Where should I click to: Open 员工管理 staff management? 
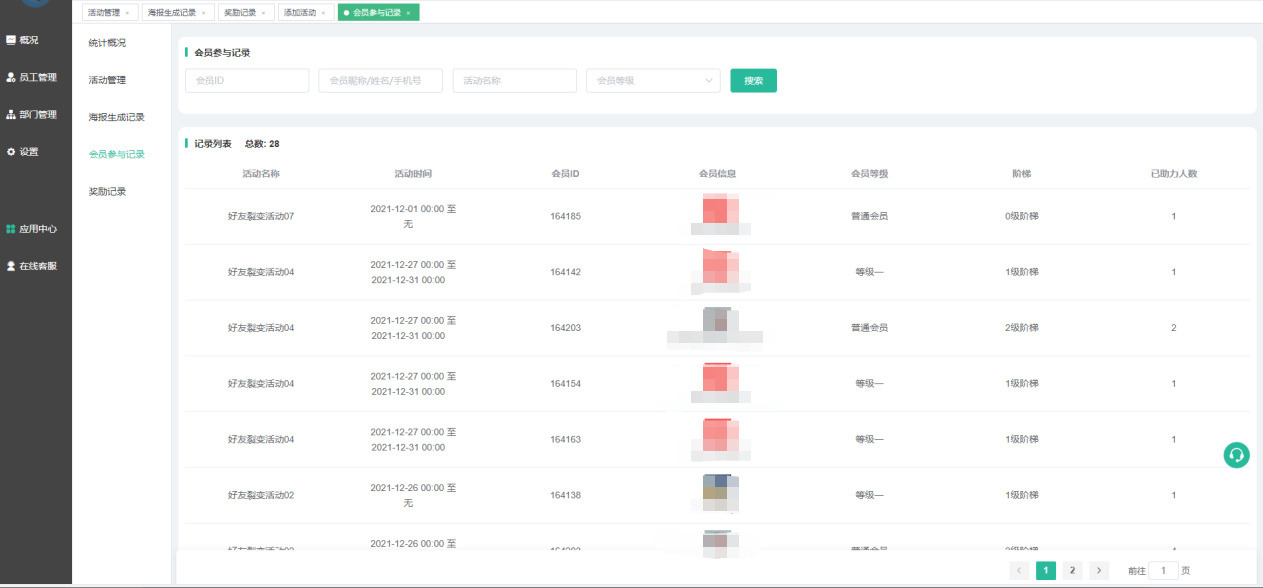pyautogui.click(x=31, y=77)
